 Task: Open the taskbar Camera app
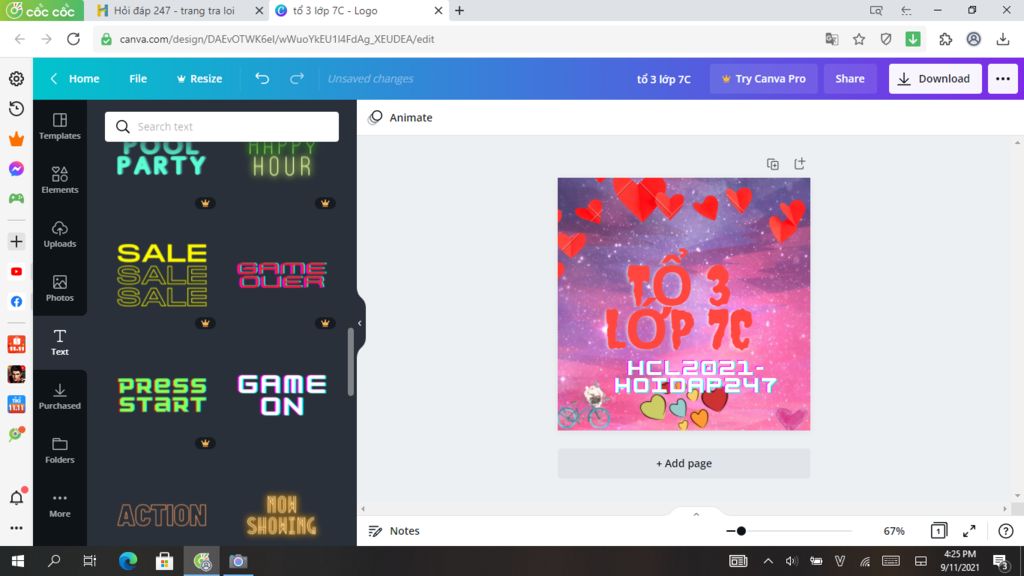pos(238,561)
